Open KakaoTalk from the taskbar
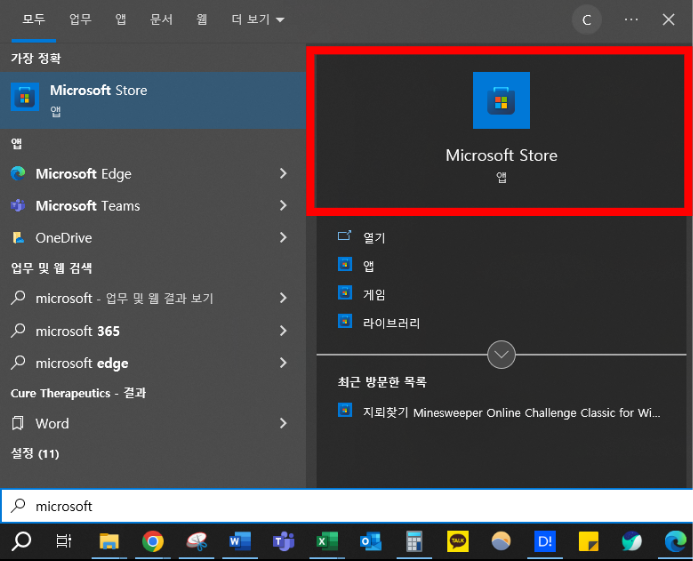This screenshot has height=561, width=693. pyautogui.click(x=457, y=541)
